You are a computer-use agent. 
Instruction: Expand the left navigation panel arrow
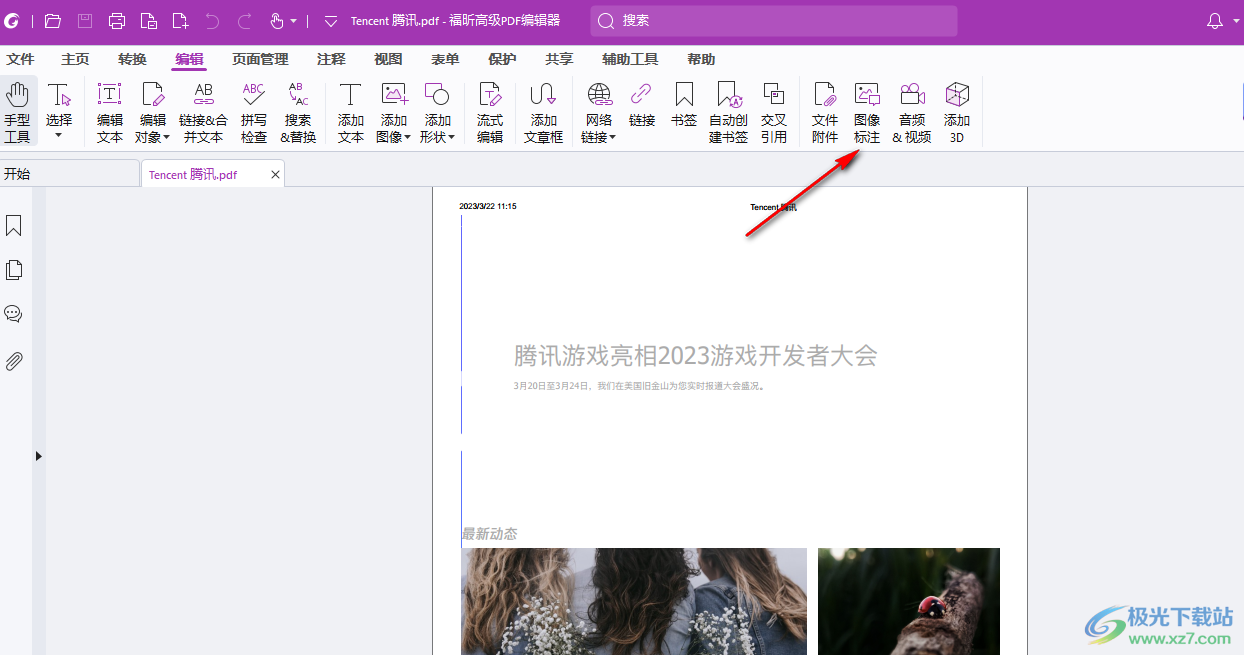tap(39, 456)
